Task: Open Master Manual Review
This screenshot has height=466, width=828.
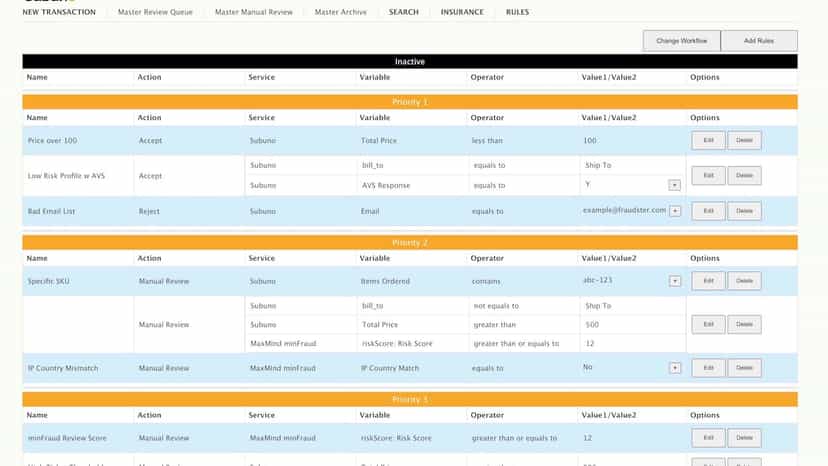Action: [x=253, y=12]
